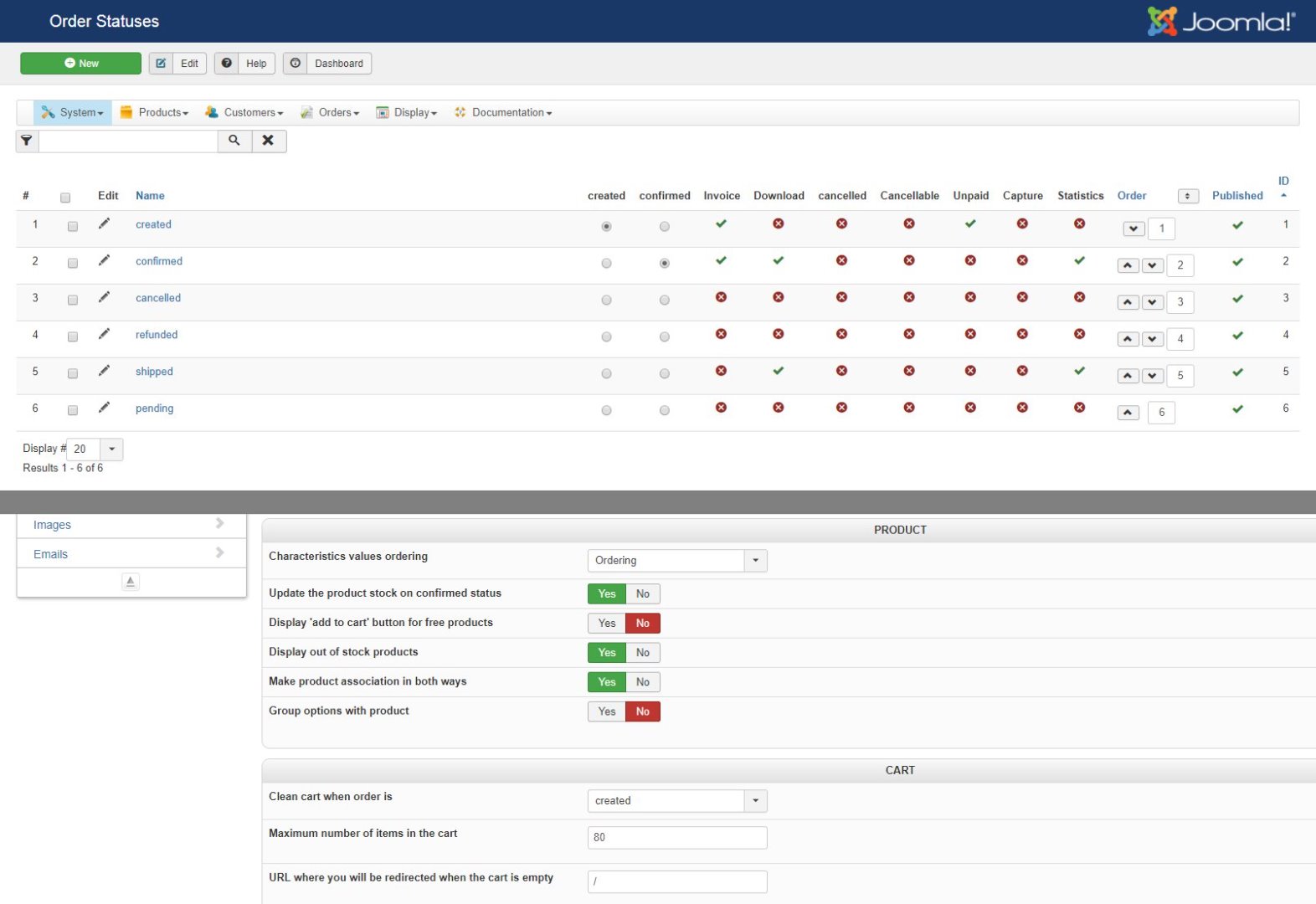This screenshot has width=1316, height=904.
Task: Clear the filter with the X icon
Action: [269, 141]
